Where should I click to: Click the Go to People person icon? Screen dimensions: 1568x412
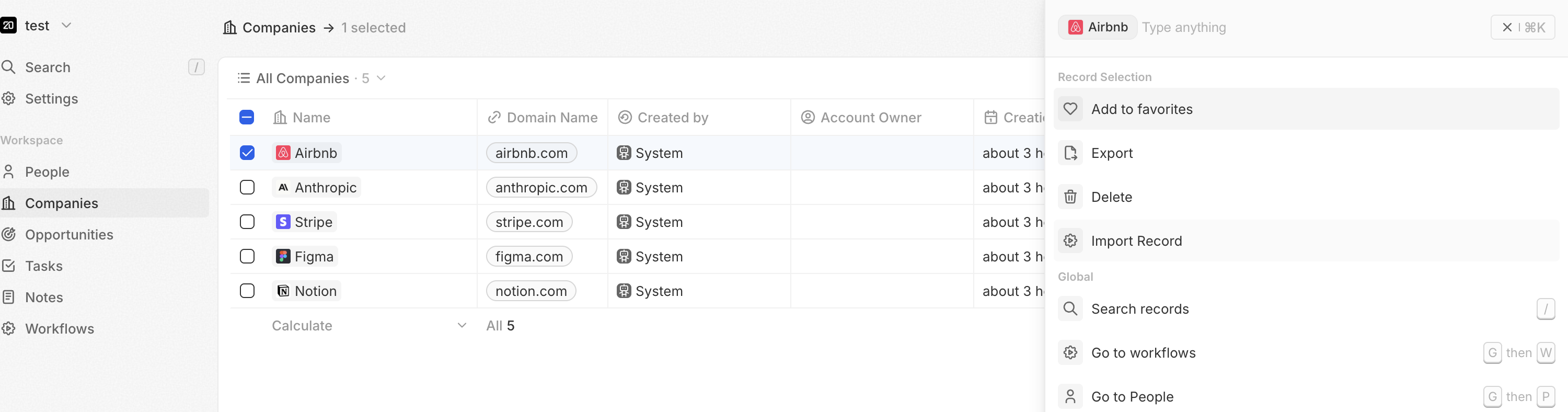[x=1070, y=396]
